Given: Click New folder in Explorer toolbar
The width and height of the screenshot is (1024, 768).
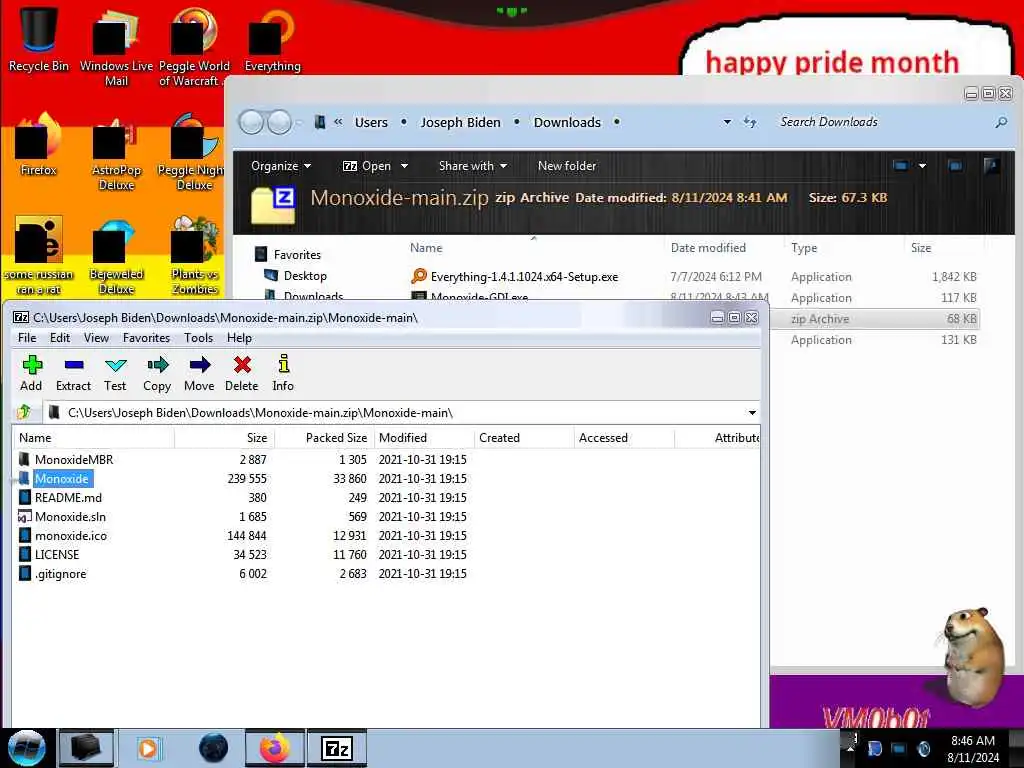Looking at the screenshot, I should 567,166.
